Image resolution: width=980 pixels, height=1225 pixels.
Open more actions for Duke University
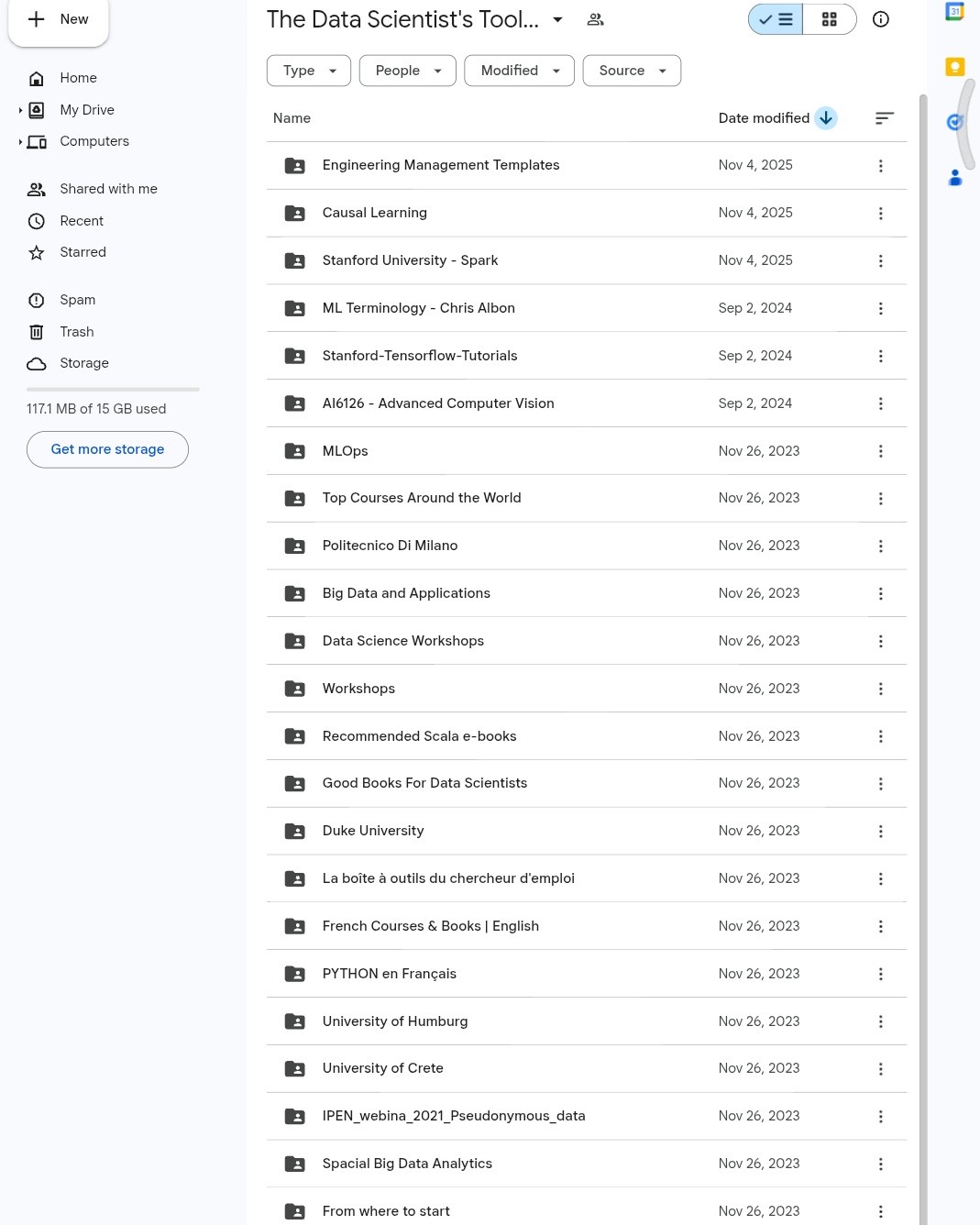[881, 832]
